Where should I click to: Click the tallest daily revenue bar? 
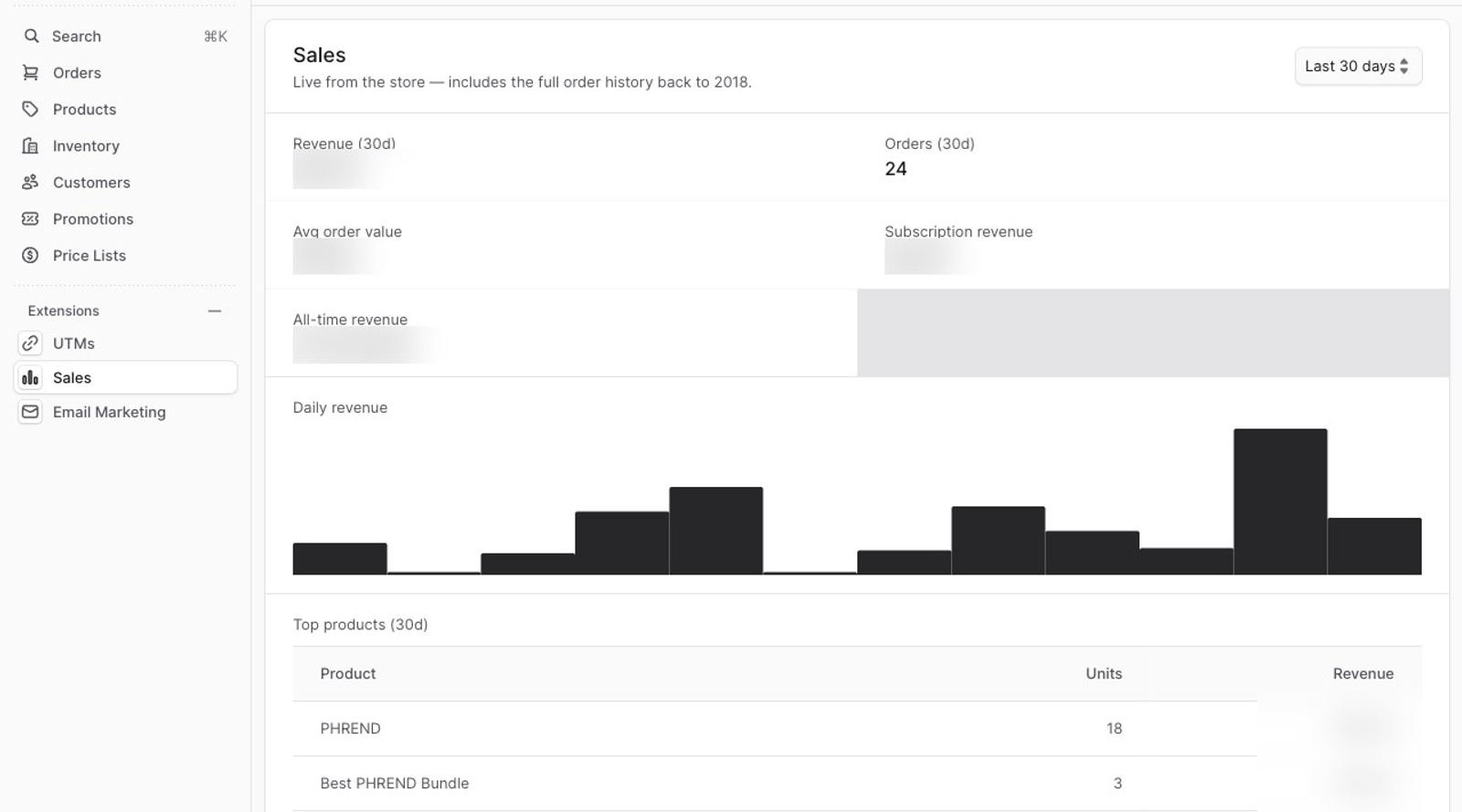(x=1280, y=501)
